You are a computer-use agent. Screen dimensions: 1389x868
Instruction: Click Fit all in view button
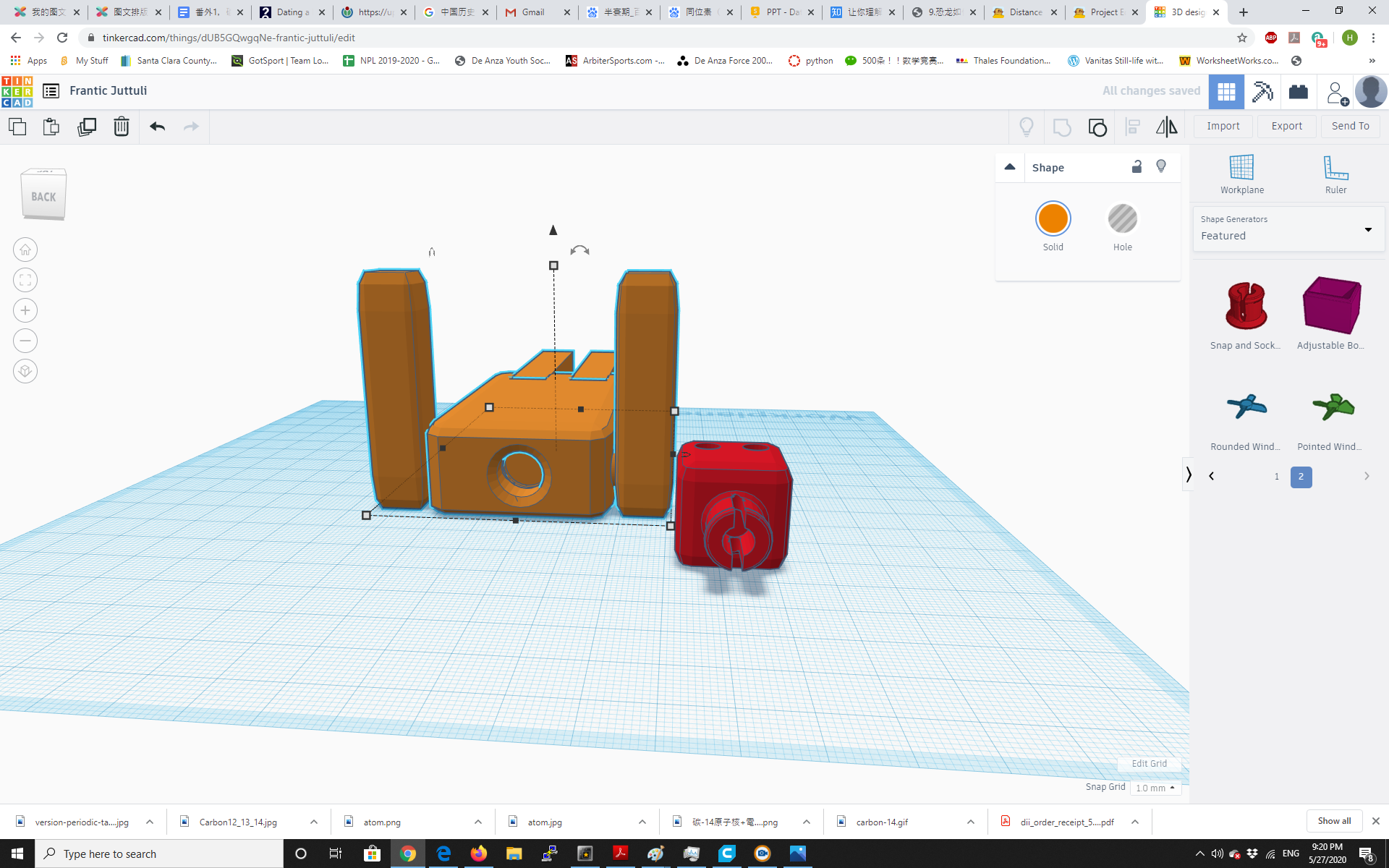[25, 280]
